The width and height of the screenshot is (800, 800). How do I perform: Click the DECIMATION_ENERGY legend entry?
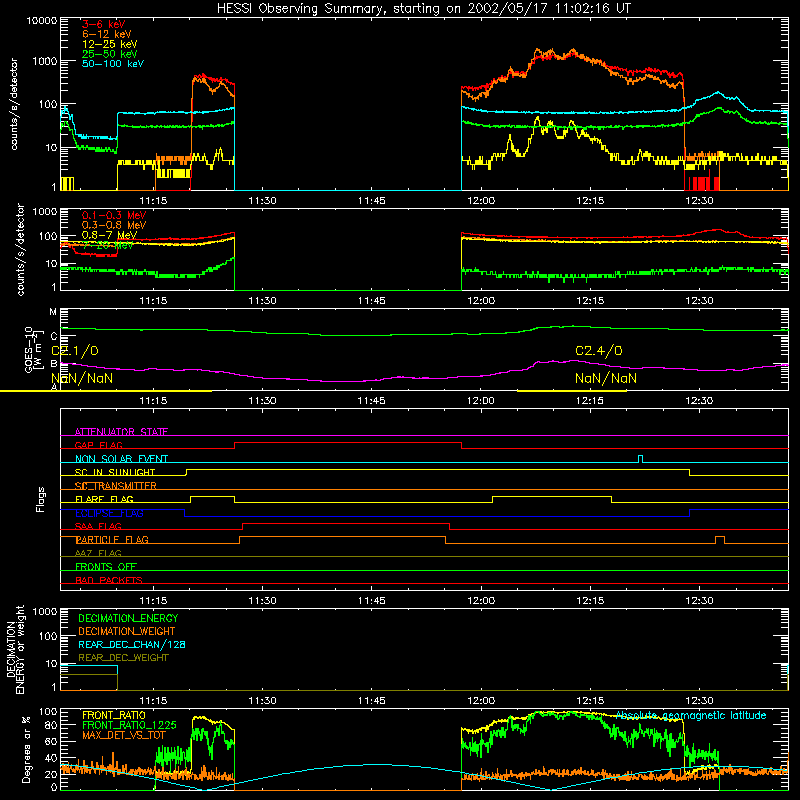click(128, 618)
